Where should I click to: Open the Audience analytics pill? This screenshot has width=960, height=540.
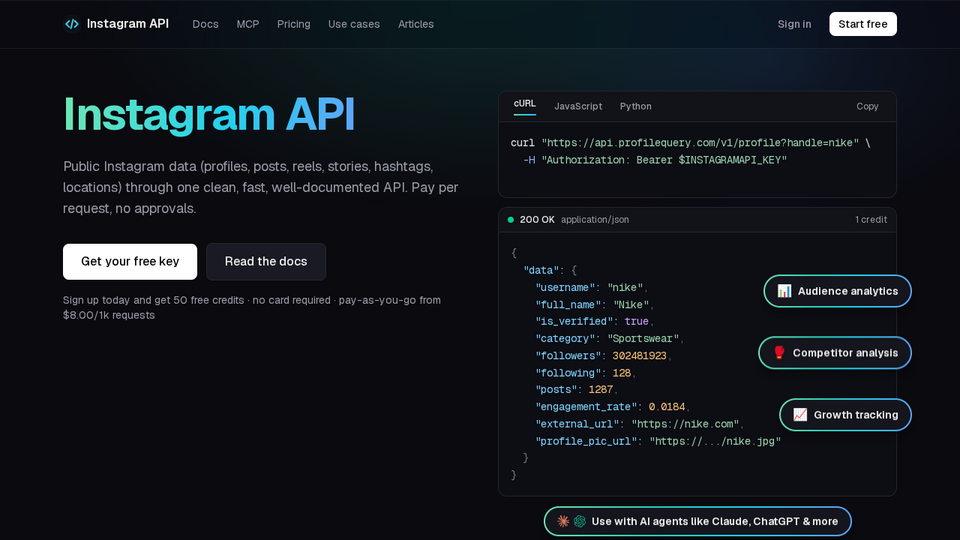pyautogui.click(x=837, y=291)
